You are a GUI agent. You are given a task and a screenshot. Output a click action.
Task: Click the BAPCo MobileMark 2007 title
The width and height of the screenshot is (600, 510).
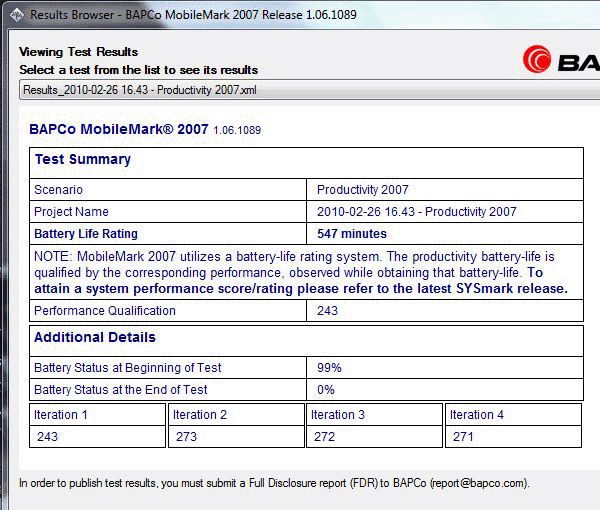(119, 129)
